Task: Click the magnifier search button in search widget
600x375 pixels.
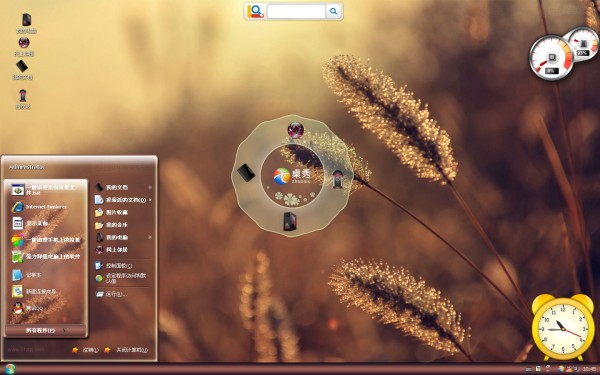Action: (x=334, y=11)
